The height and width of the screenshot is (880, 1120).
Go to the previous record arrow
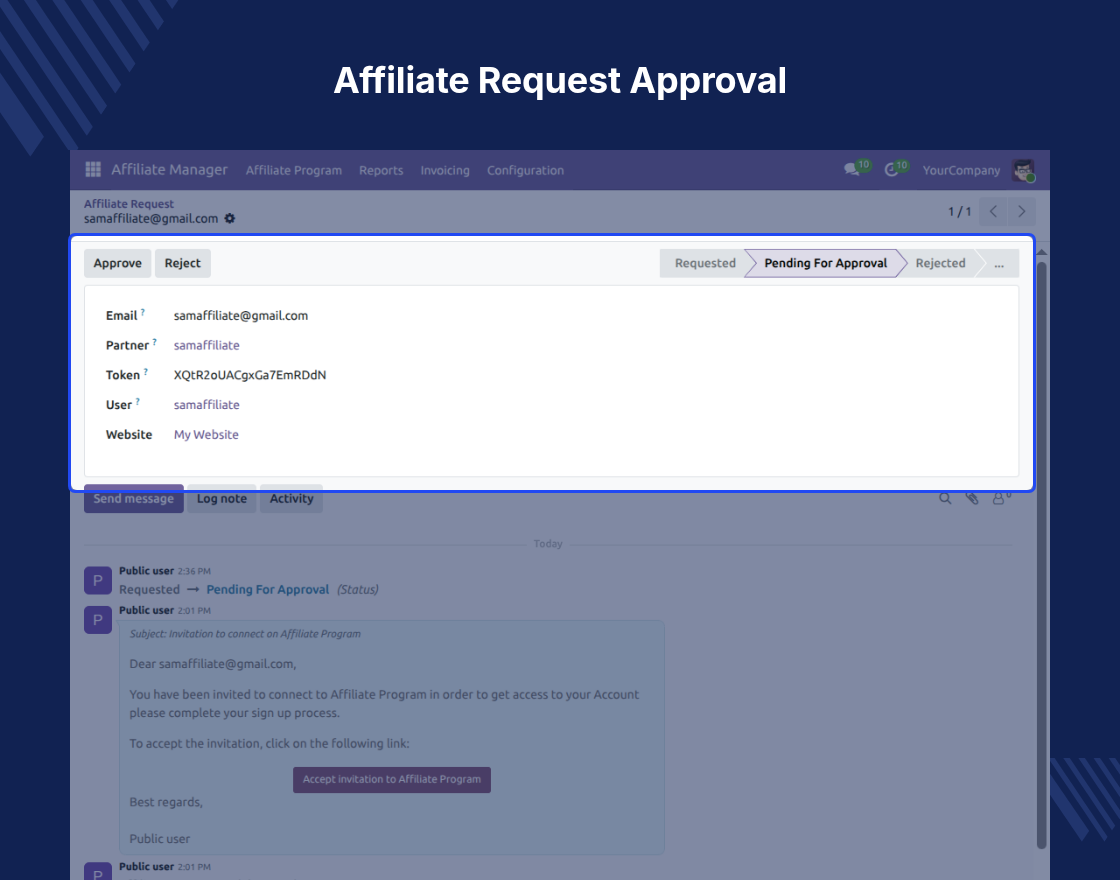993,211
